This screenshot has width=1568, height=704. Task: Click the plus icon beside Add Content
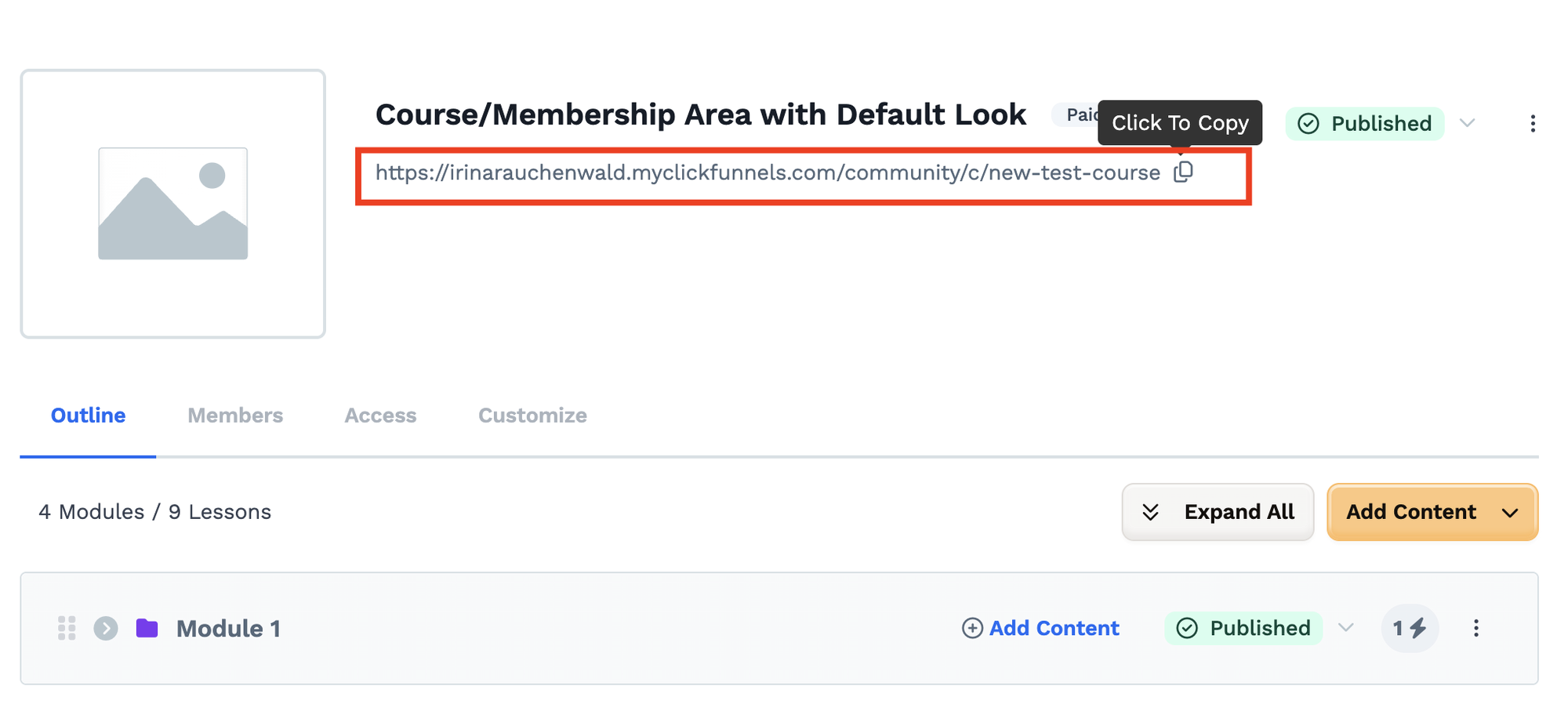coord(972,628)
